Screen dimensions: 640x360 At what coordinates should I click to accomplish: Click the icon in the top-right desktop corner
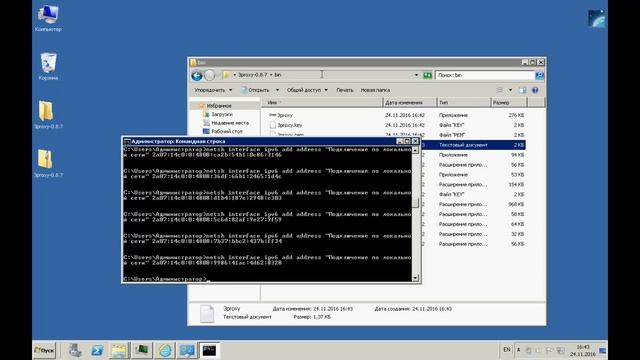pos(597,19)
